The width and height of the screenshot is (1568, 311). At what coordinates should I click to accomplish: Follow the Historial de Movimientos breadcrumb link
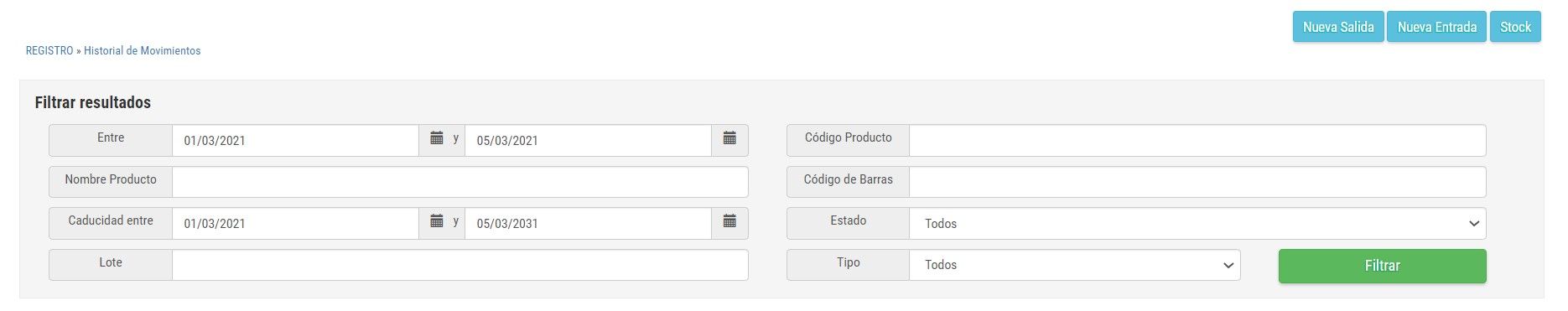coord(143,50)
